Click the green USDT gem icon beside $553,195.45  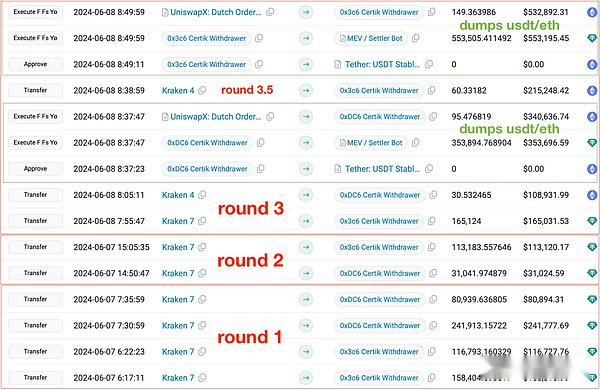(592, 38)
